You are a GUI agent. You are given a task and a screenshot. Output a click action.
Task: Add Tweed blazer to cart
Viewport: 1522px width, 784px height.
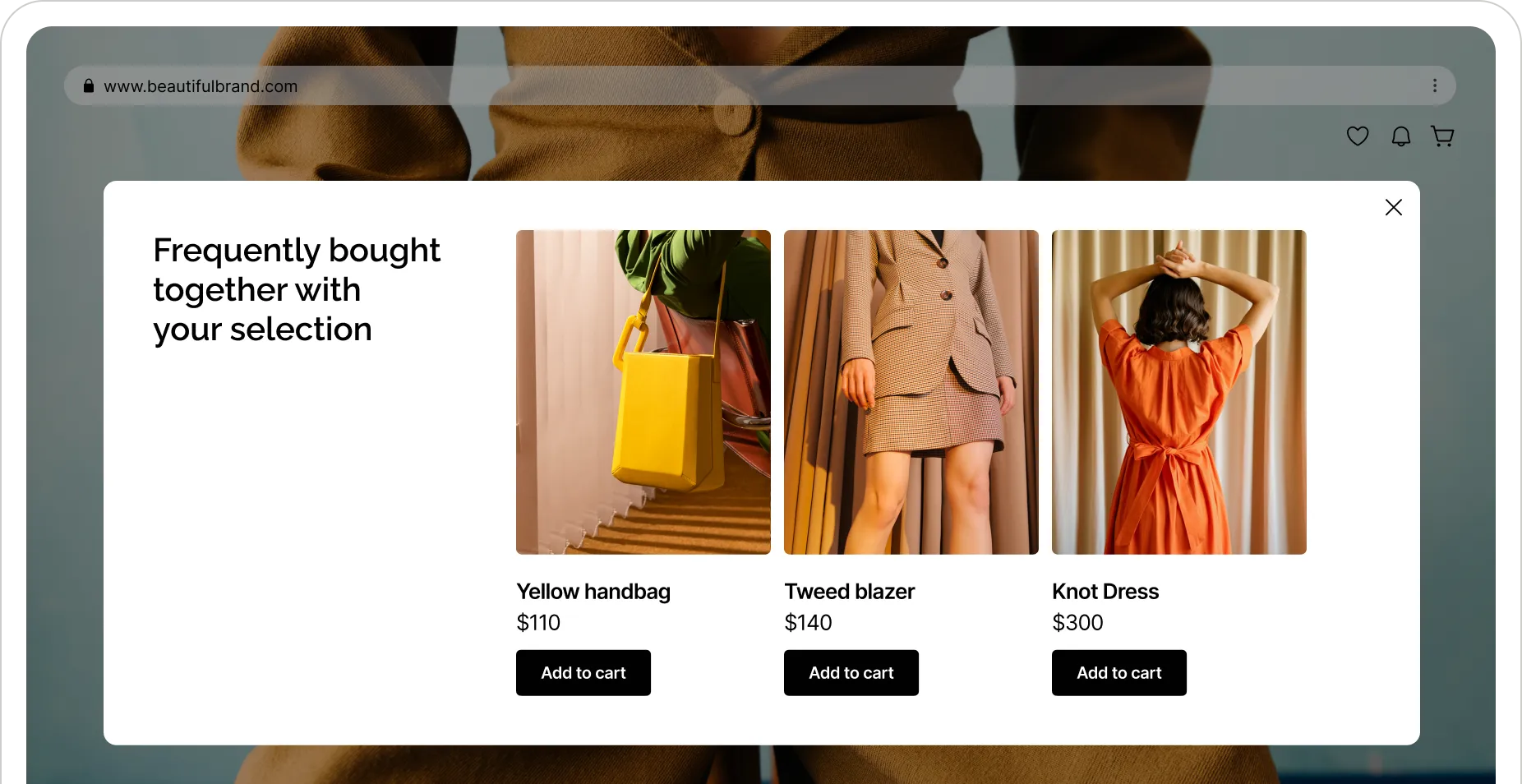click(x=851, y=673)
